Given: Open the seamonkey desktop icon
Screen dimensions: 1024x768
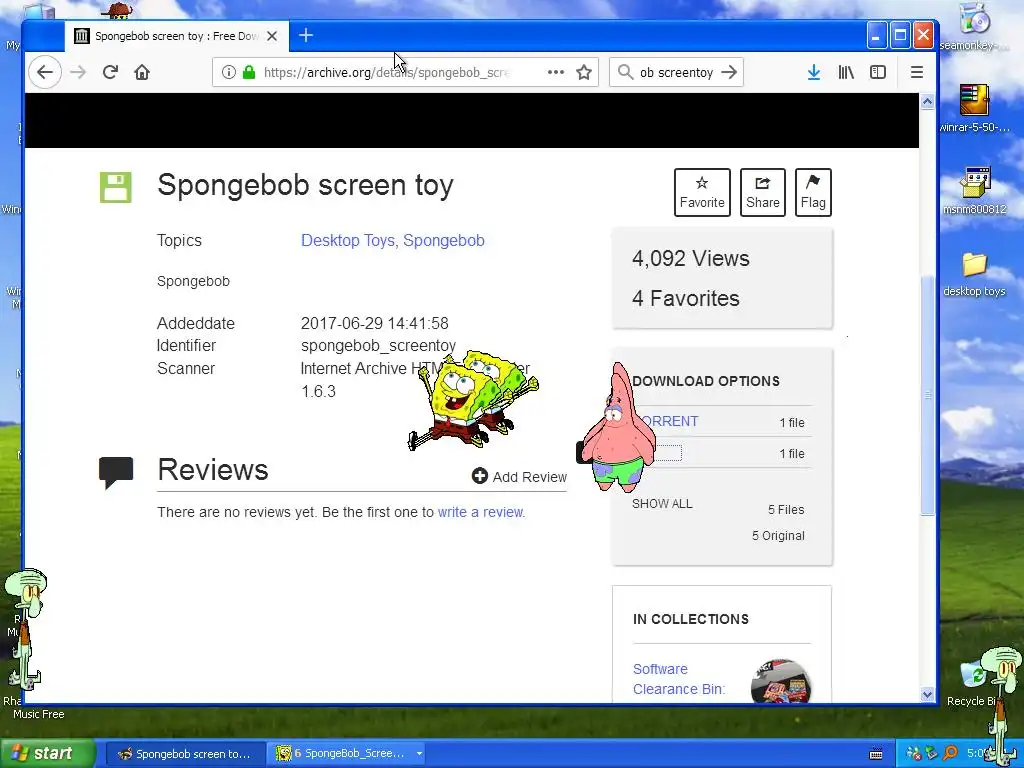Looking at the screenshot, I should [974, 27].
